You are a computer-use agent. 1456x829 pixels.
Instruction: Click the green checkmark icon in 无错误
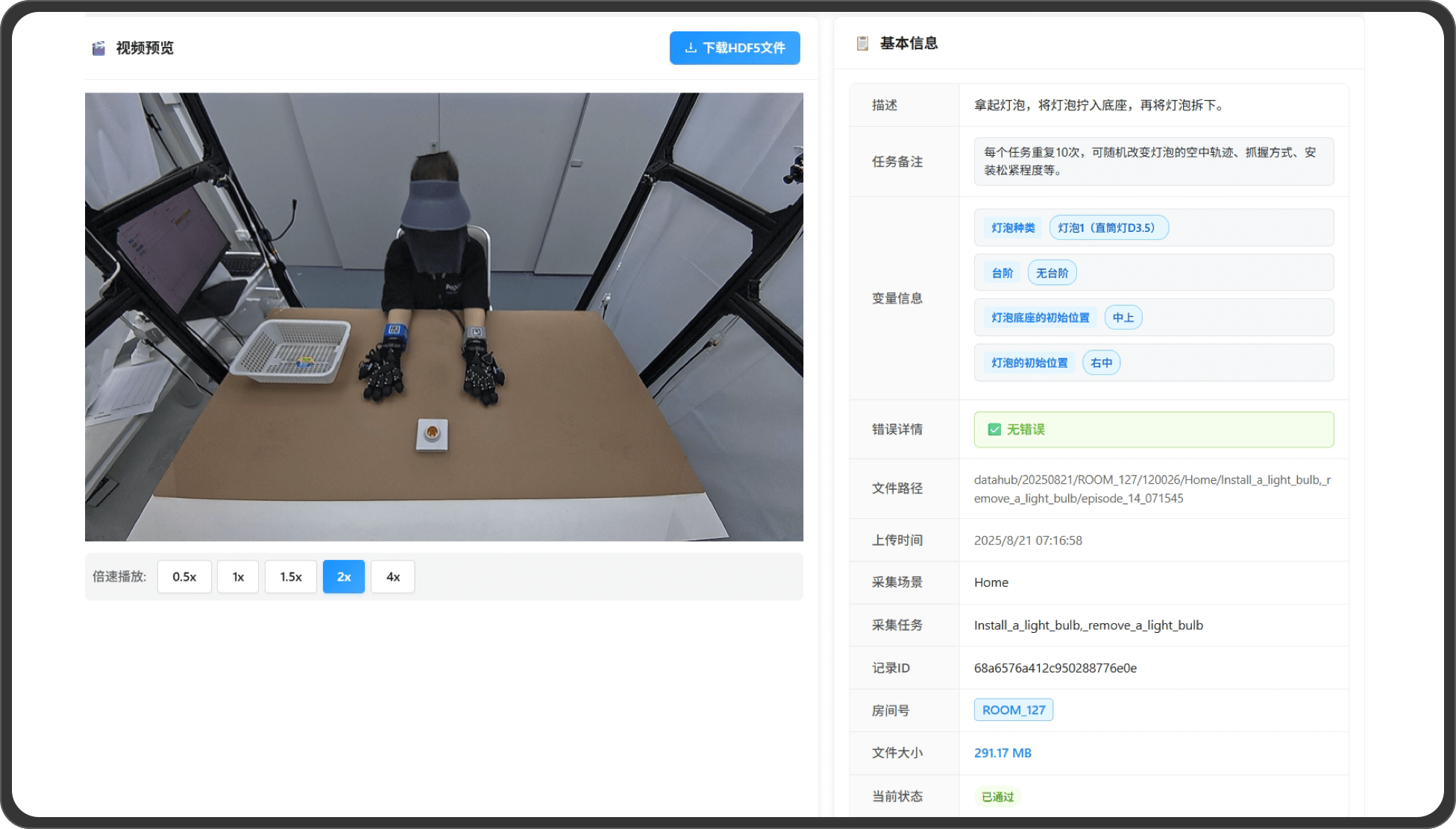(x=994, y=429)
